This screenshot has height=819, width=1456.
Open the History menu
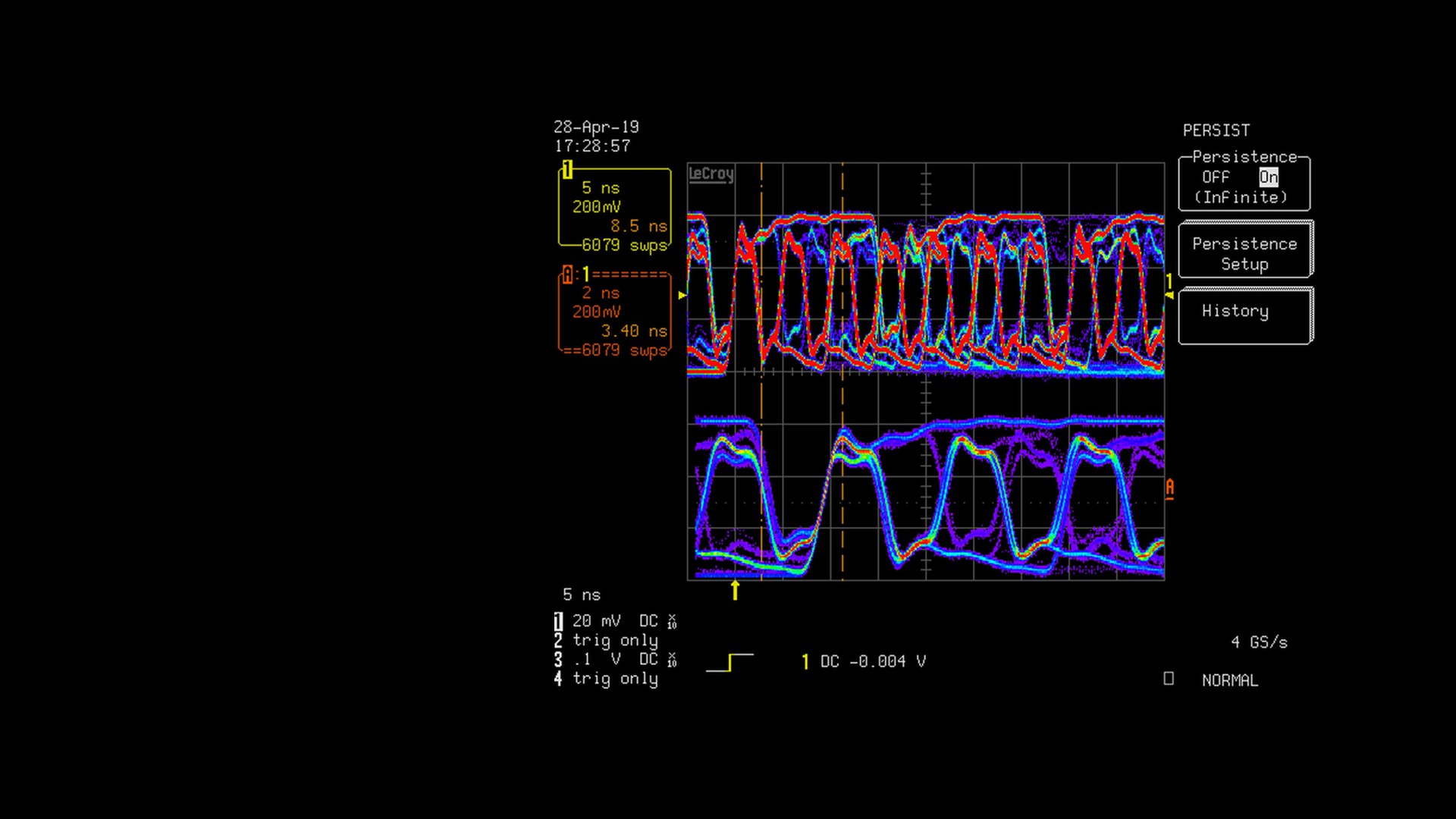point(1244,315)
